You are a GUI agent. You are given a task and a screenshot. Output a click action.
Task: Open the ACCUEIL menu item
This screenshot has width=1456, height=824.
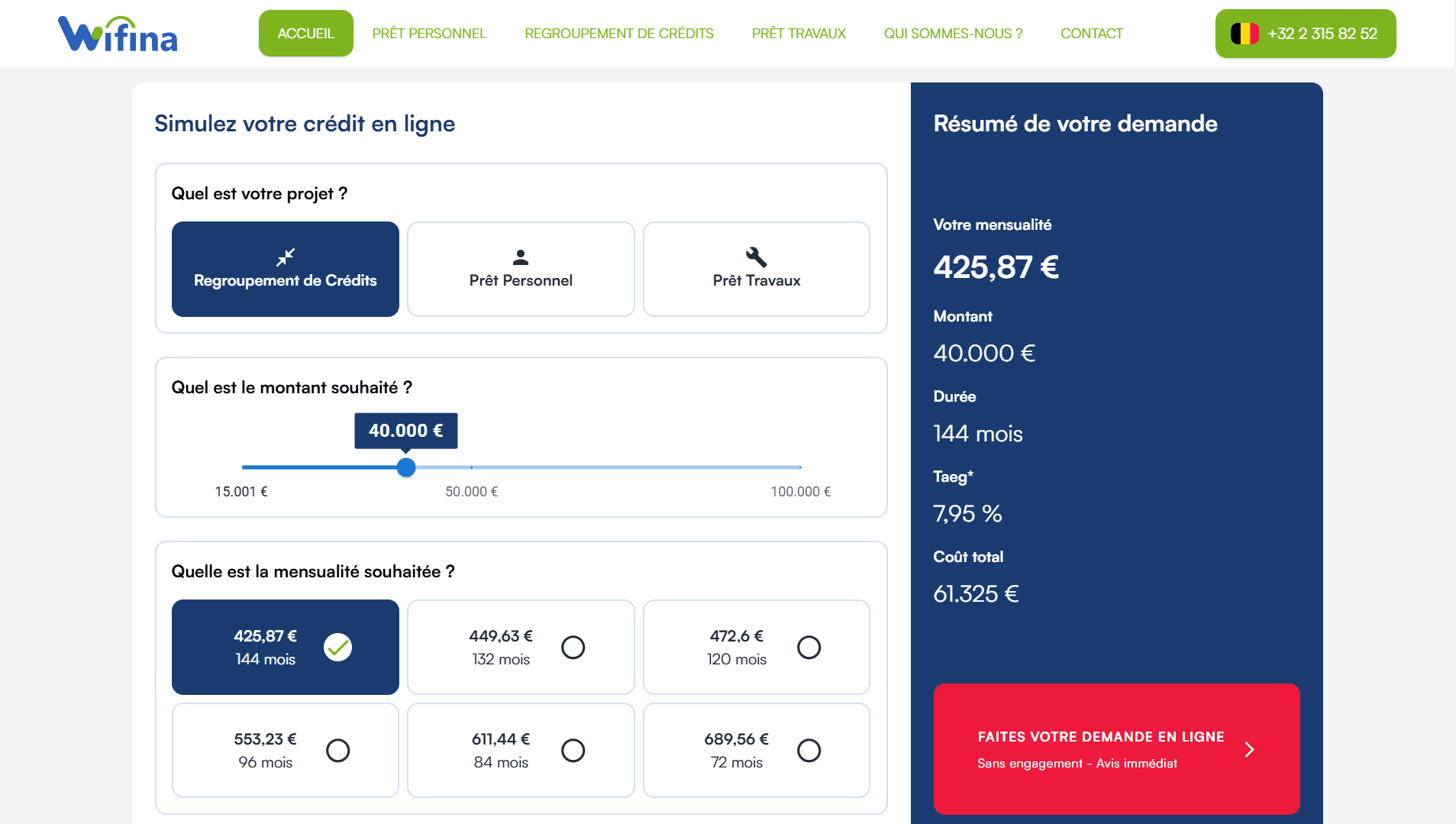[x=306, y=33]
